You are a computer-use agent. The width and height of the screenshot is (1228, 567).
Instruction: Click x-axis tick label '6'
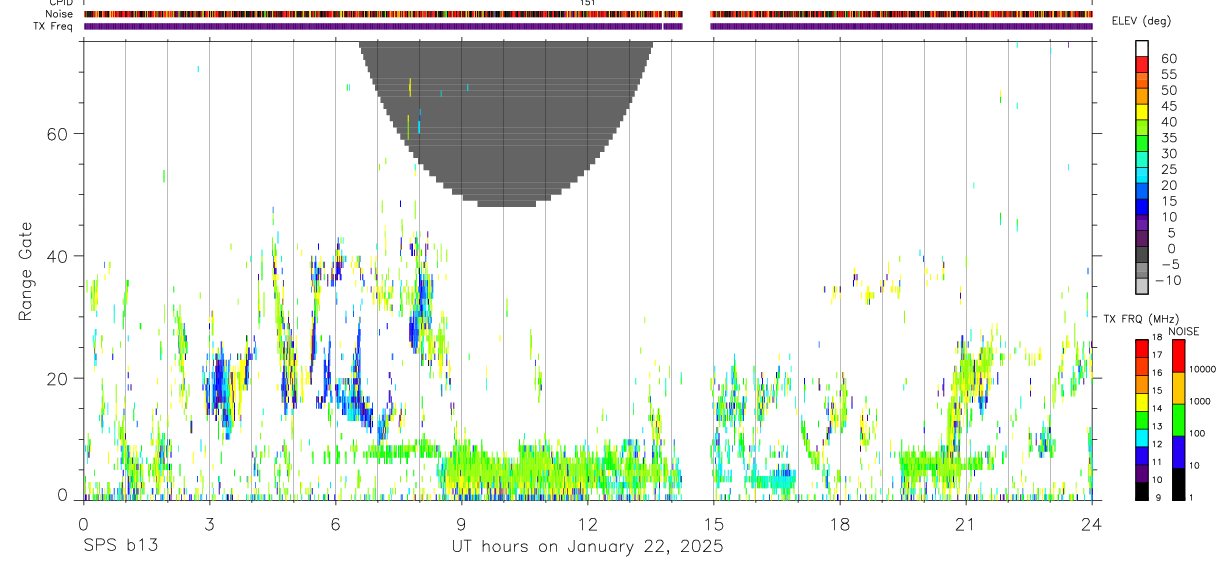[335, 523]
